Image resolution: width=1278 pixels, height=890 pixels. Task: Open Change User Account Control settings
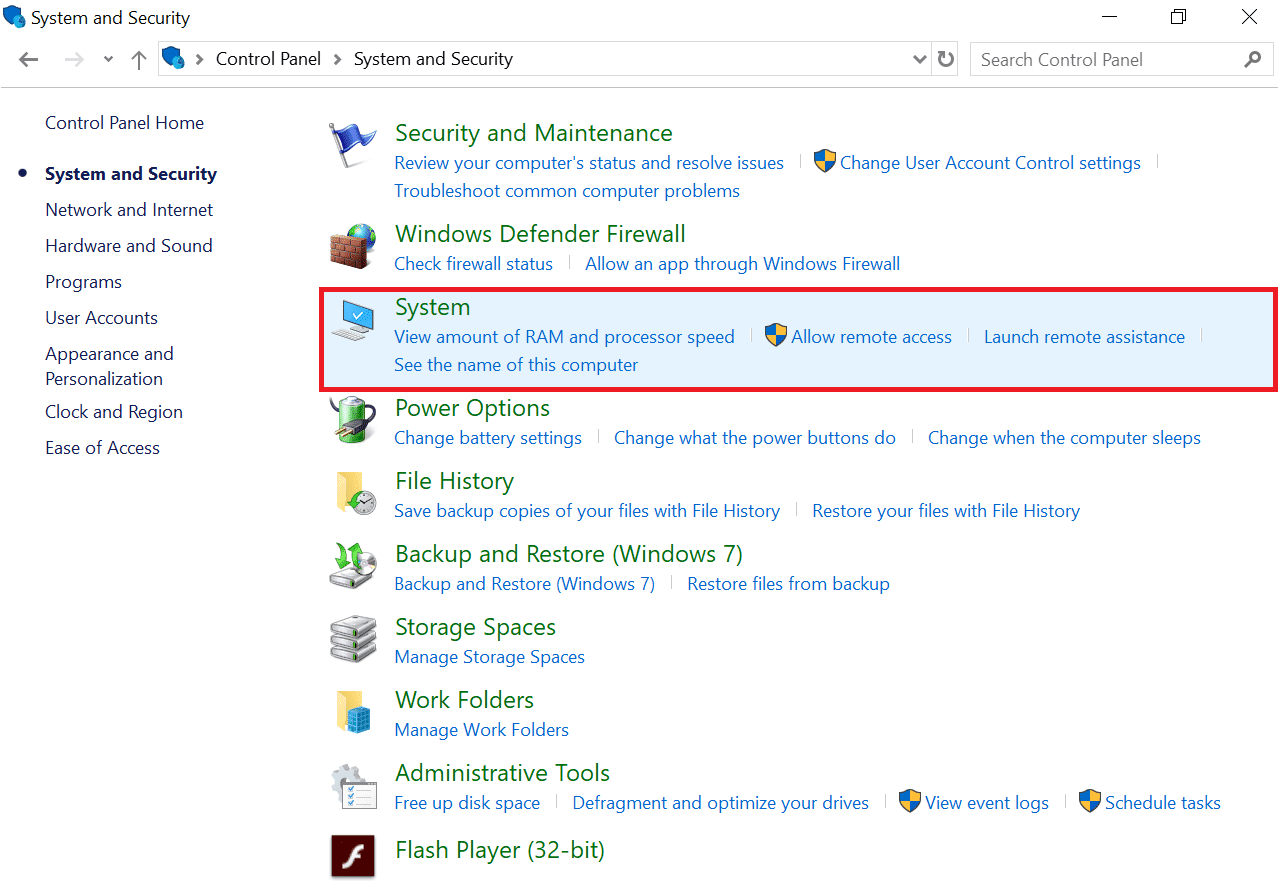pyautogui.click(x=989, y=163)
